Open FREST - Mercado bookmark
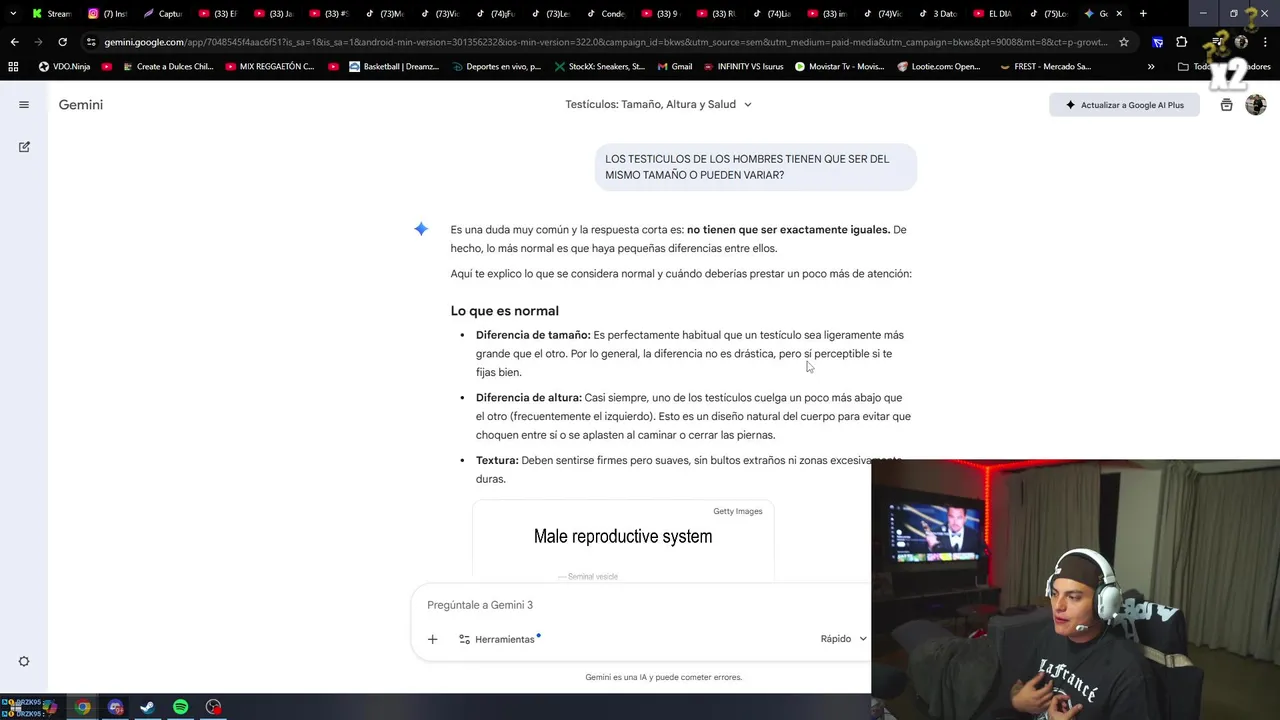The height and width of the screenshot is (720, 1280). pyautogui.click(x=1045, y=67)
